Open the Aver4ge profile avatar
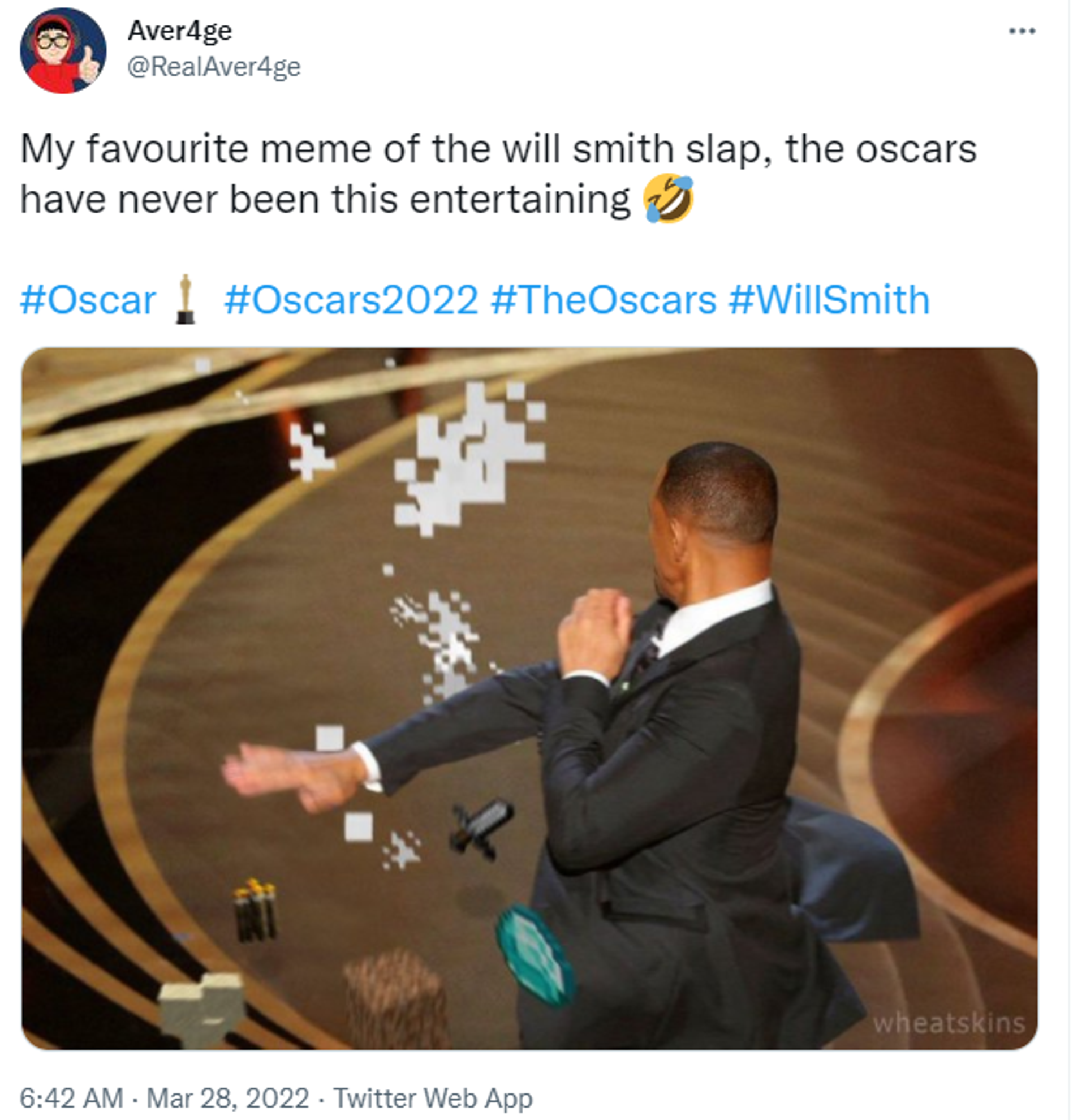The height and width of the screenshot is (1120, 1086). click(63, 50)
